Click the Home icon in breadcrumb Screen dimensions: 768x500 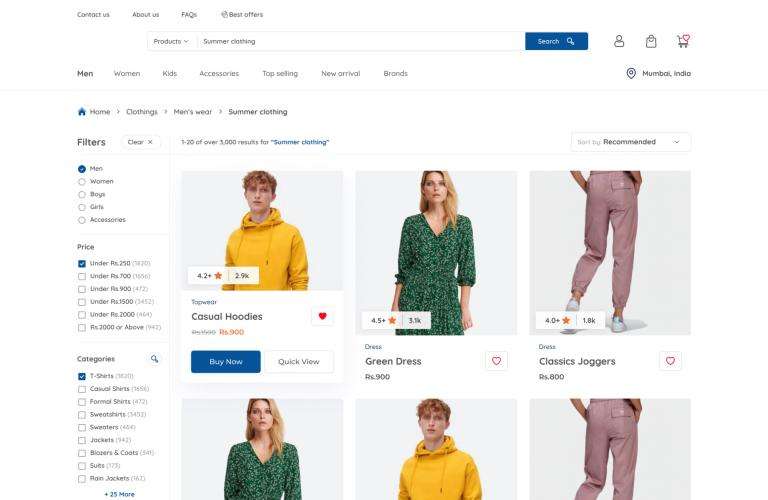pyautogui.click(x=82, y=112)
